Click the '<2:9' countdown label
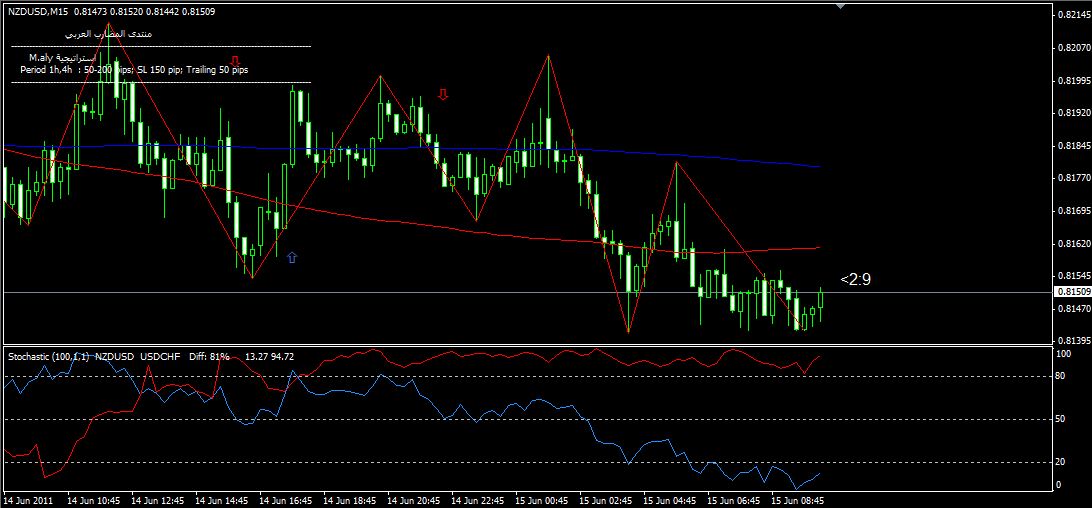 pyautogui.click(x=855, y=279)
